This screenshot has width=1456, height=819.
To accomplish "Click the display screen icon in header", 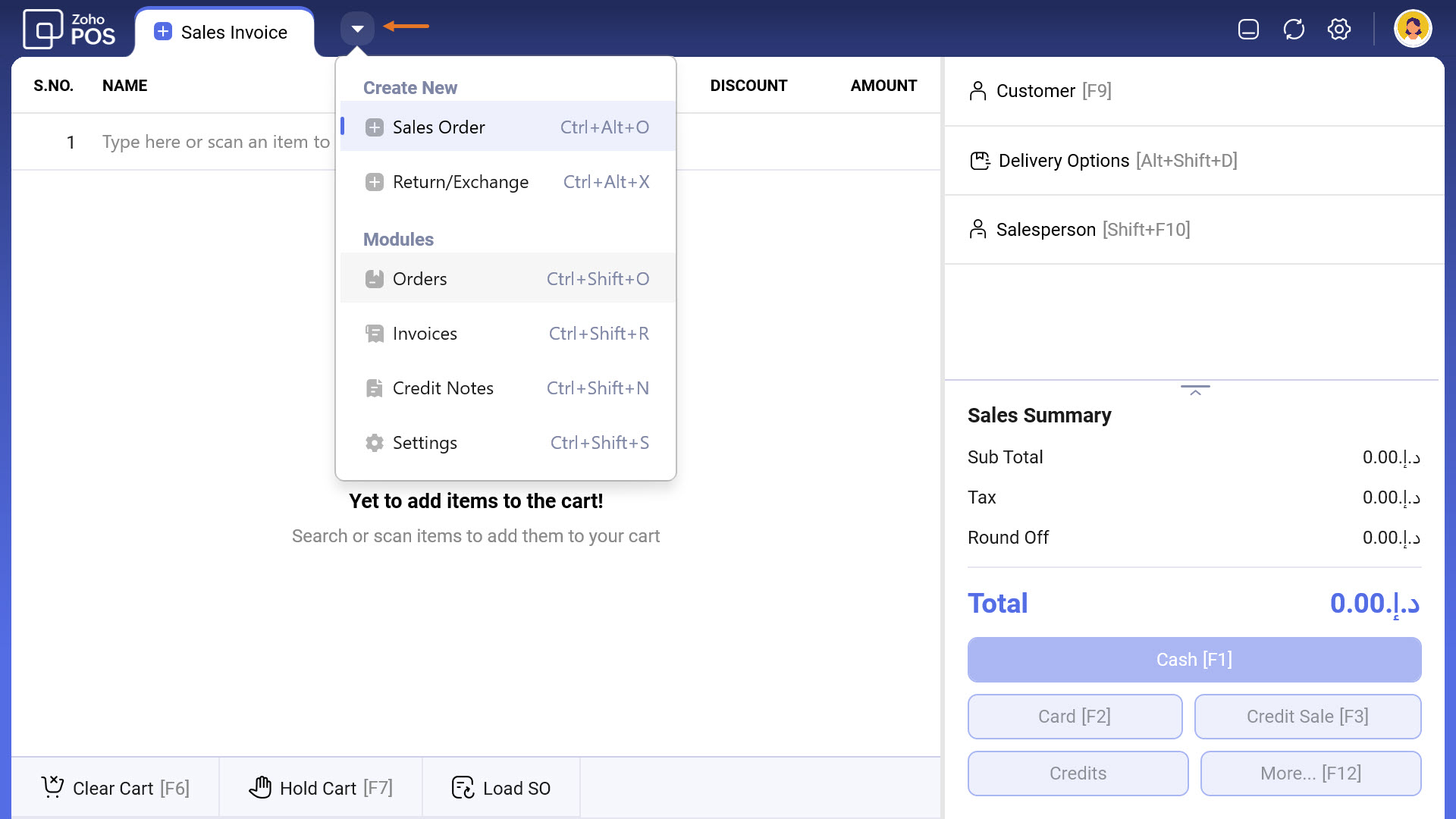I will coord(1248,30).
